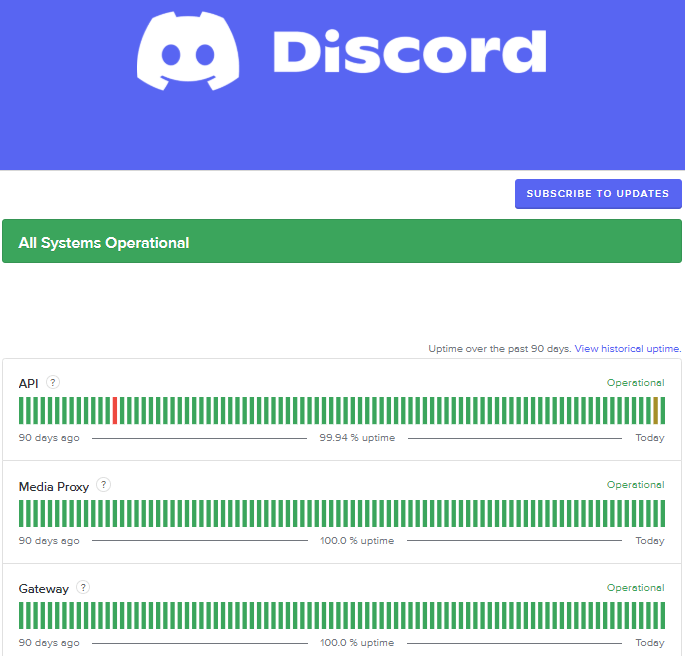685x656 pixels.
Task: Click the Discord wordmark in header
Action: (x=410, y=52)
